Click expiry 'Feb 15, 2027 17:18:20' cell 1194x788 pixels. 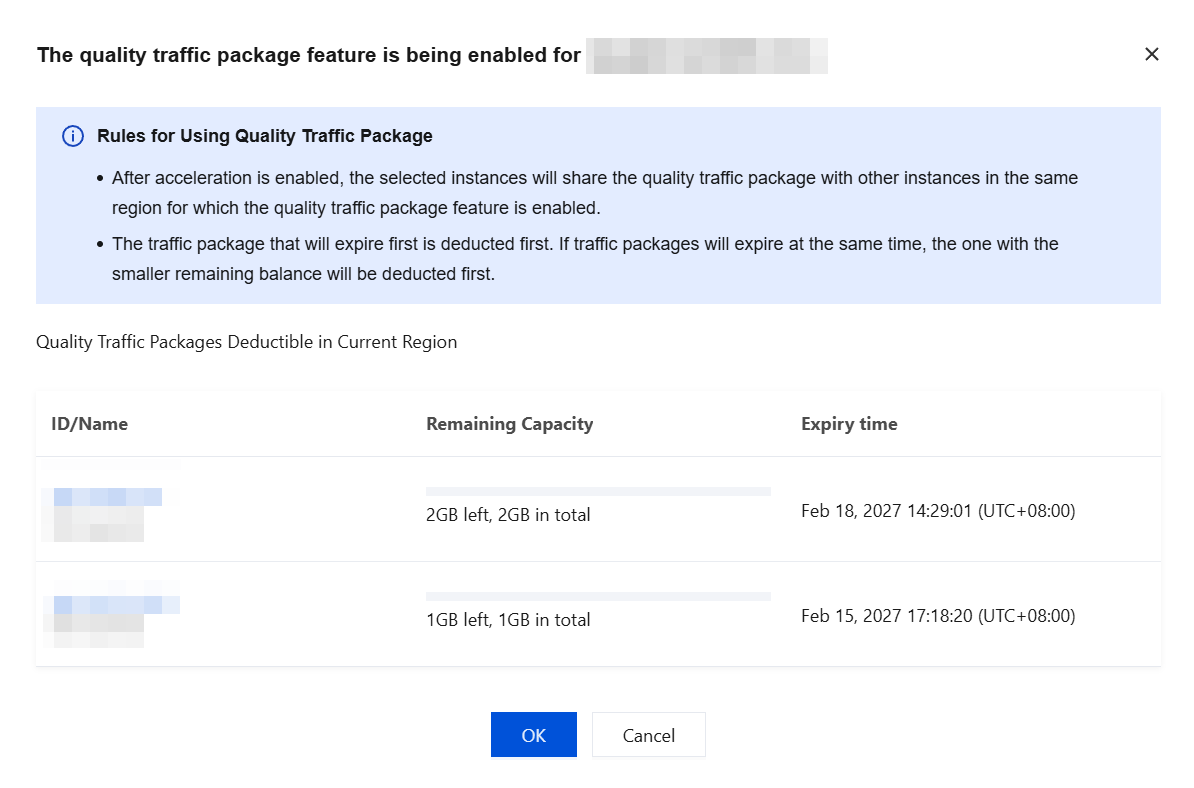(938, 616)
